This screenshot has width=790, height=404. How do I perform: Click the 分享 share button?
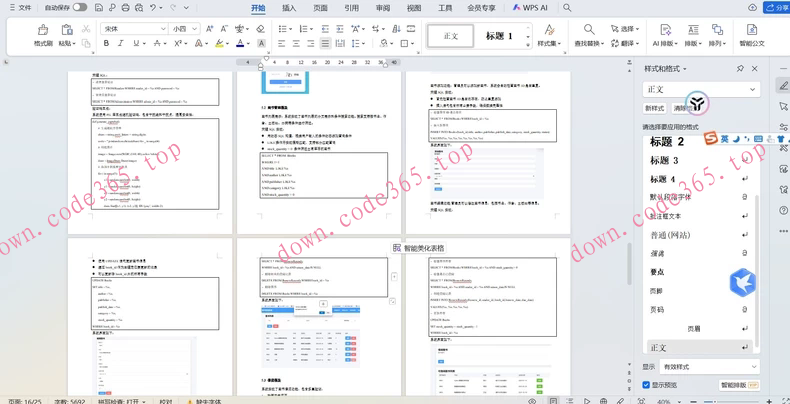[x=776, y=8]
